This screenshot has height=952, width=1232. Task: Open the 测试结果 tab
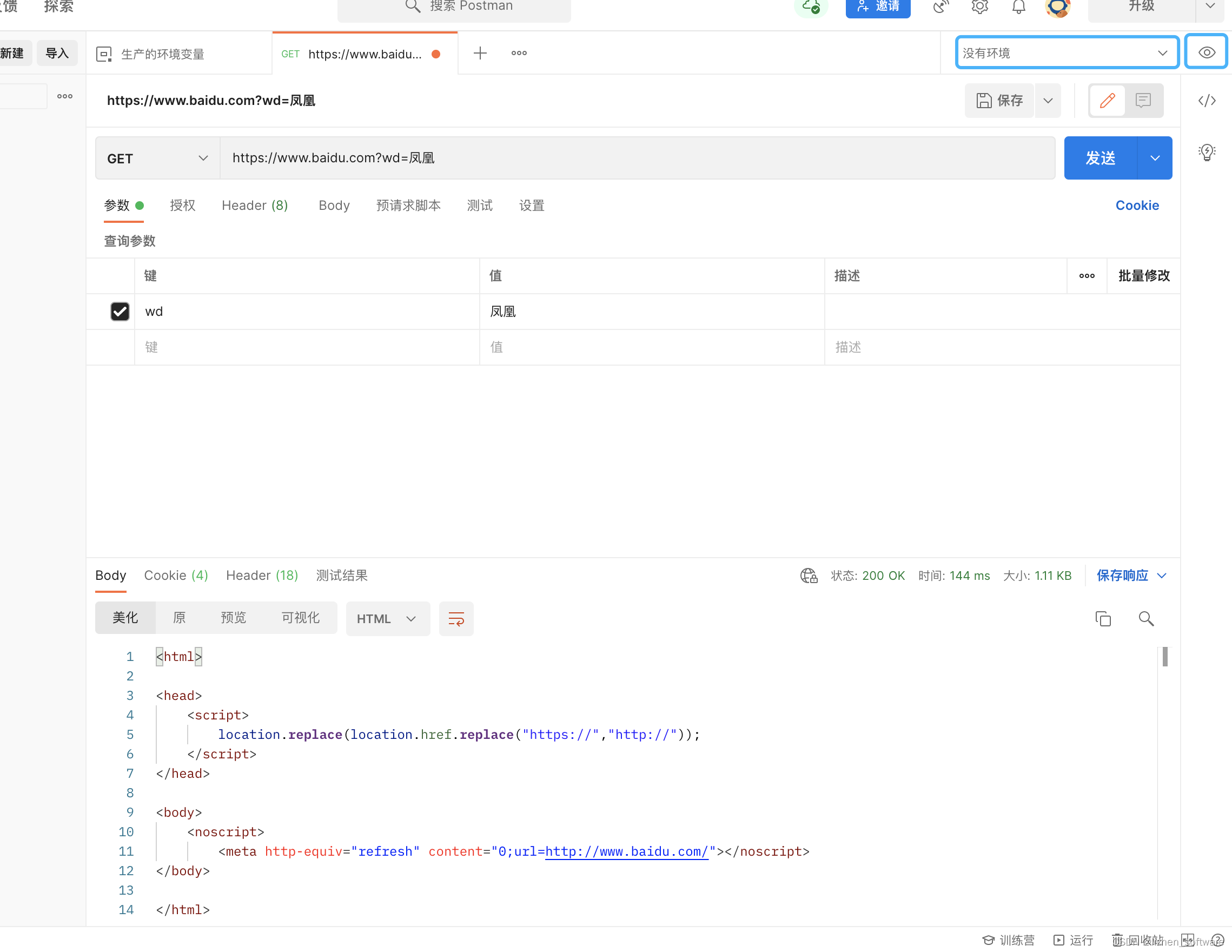tap(342, 575)
